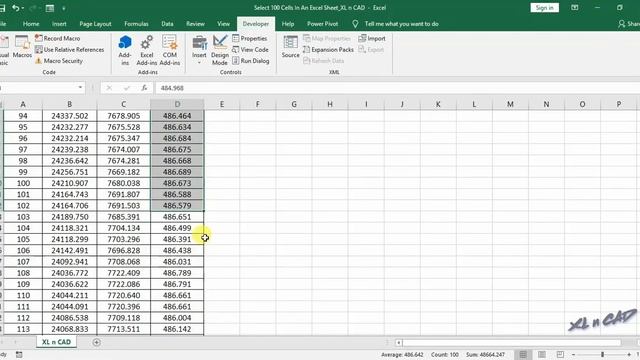Zoom out with minus button
Screen dimensions: 640x360
coord(573,355)
